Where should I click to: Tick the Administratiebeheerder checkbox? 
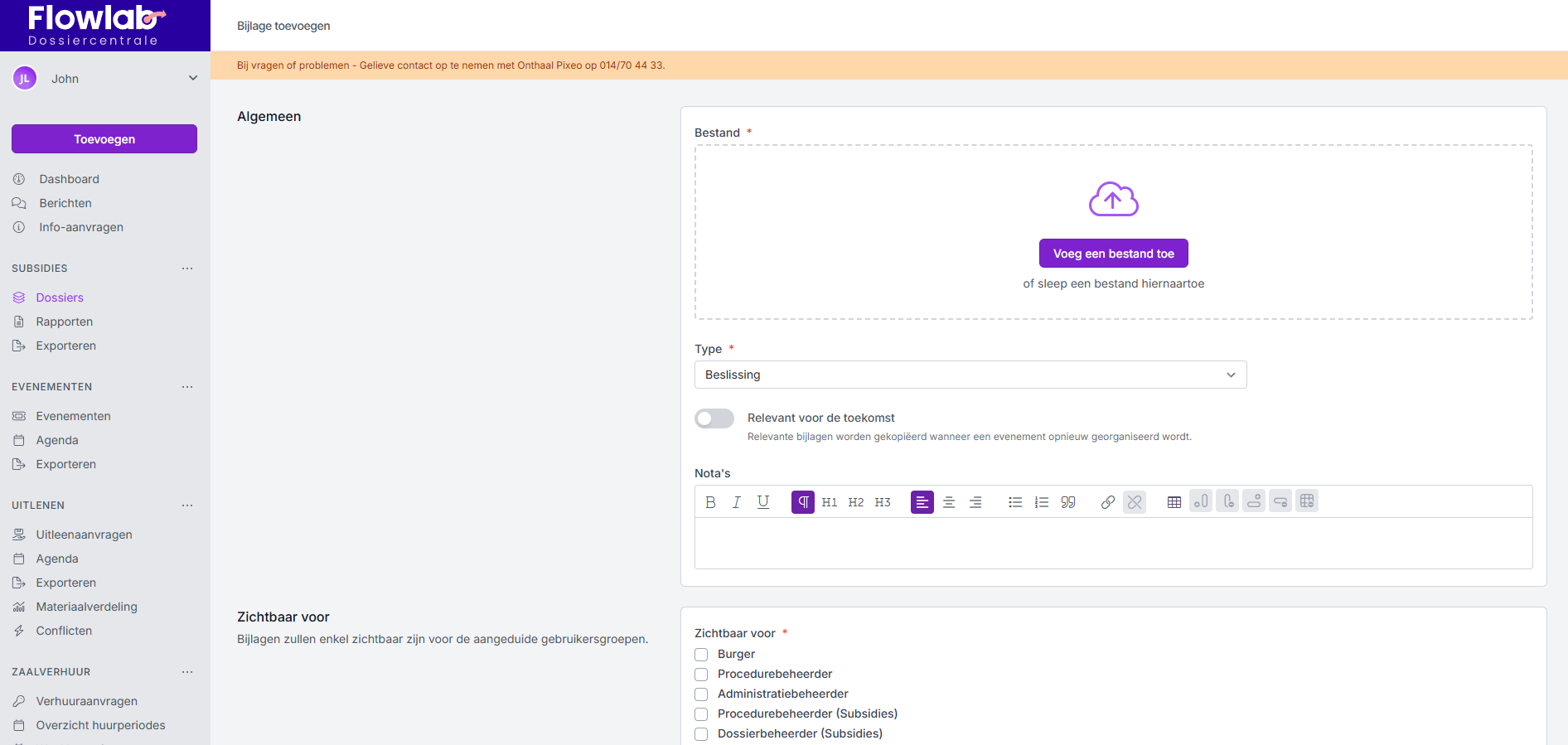click(701, 694)
